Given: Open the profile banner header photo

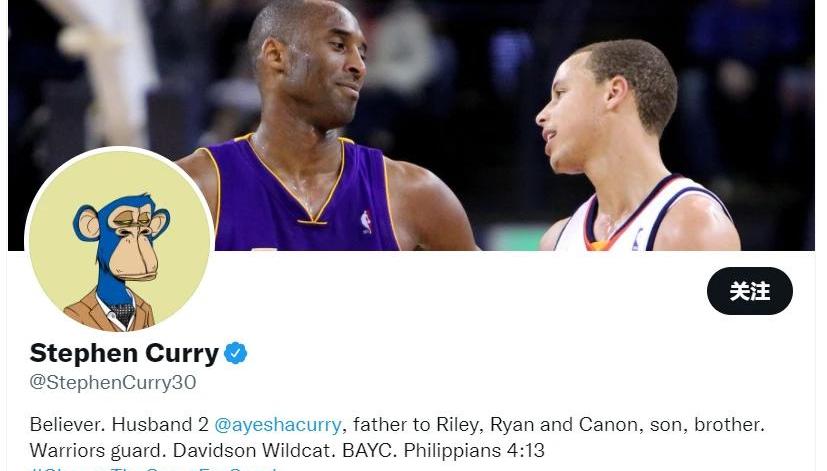Looking at the screenshot, I should (x=411, y=125).
